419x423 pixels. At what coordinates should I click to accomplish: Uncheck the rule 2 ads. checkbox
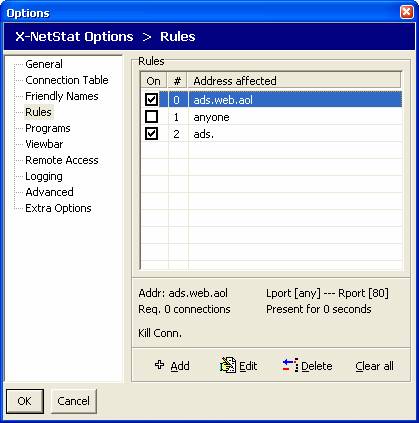pyautogui.click(x=152, y=134)
